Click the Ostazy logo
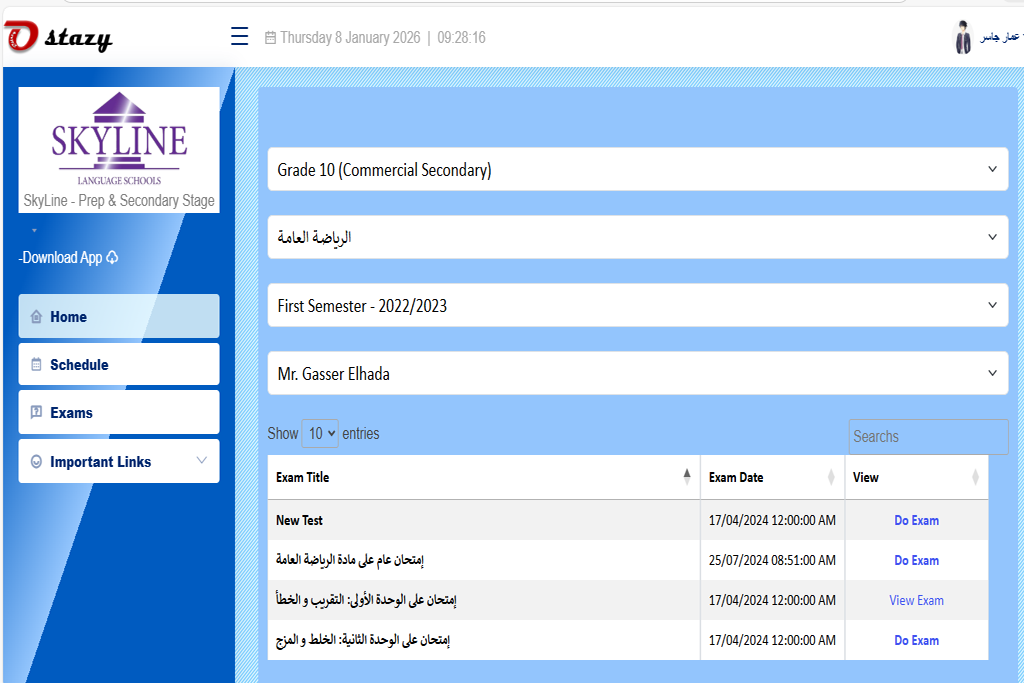The height and width of the screenshot is (683, 1024). tap(58, 39)
